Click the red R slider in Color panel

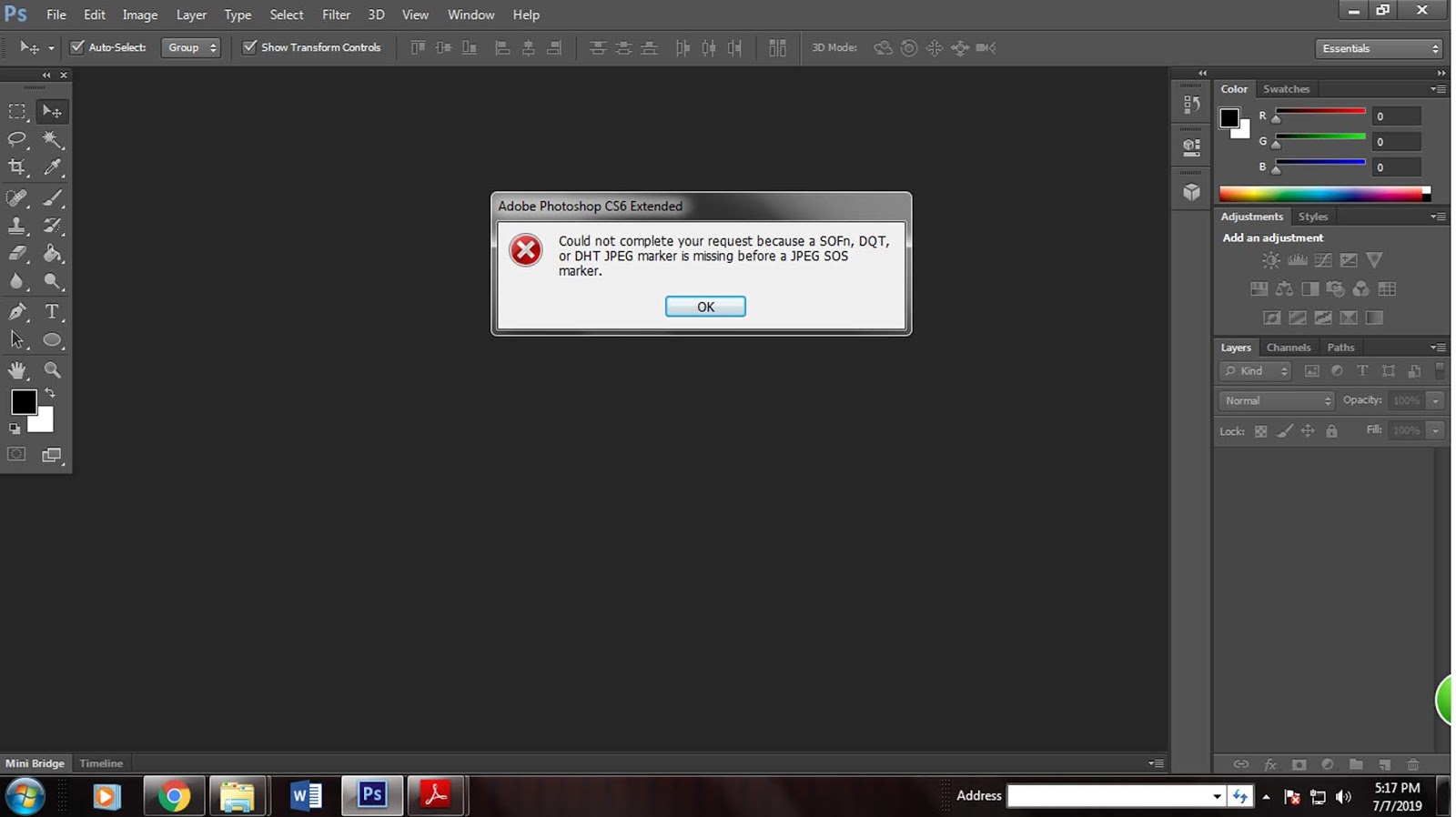pos(1319,112)
